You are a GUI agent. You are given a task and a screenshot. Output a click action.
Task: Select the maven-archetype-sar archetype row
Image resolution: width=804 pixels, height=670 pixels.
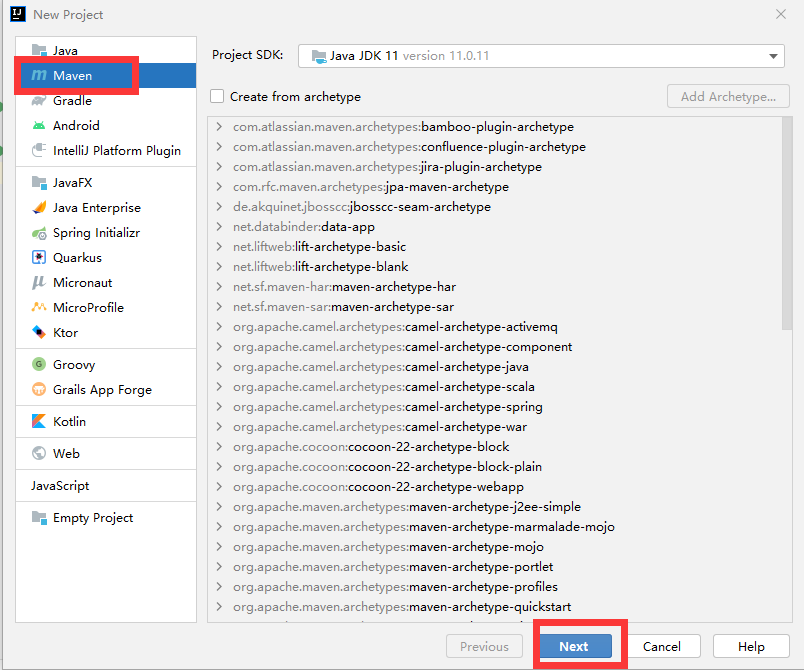pyautogui.click(x=495, y=307)
